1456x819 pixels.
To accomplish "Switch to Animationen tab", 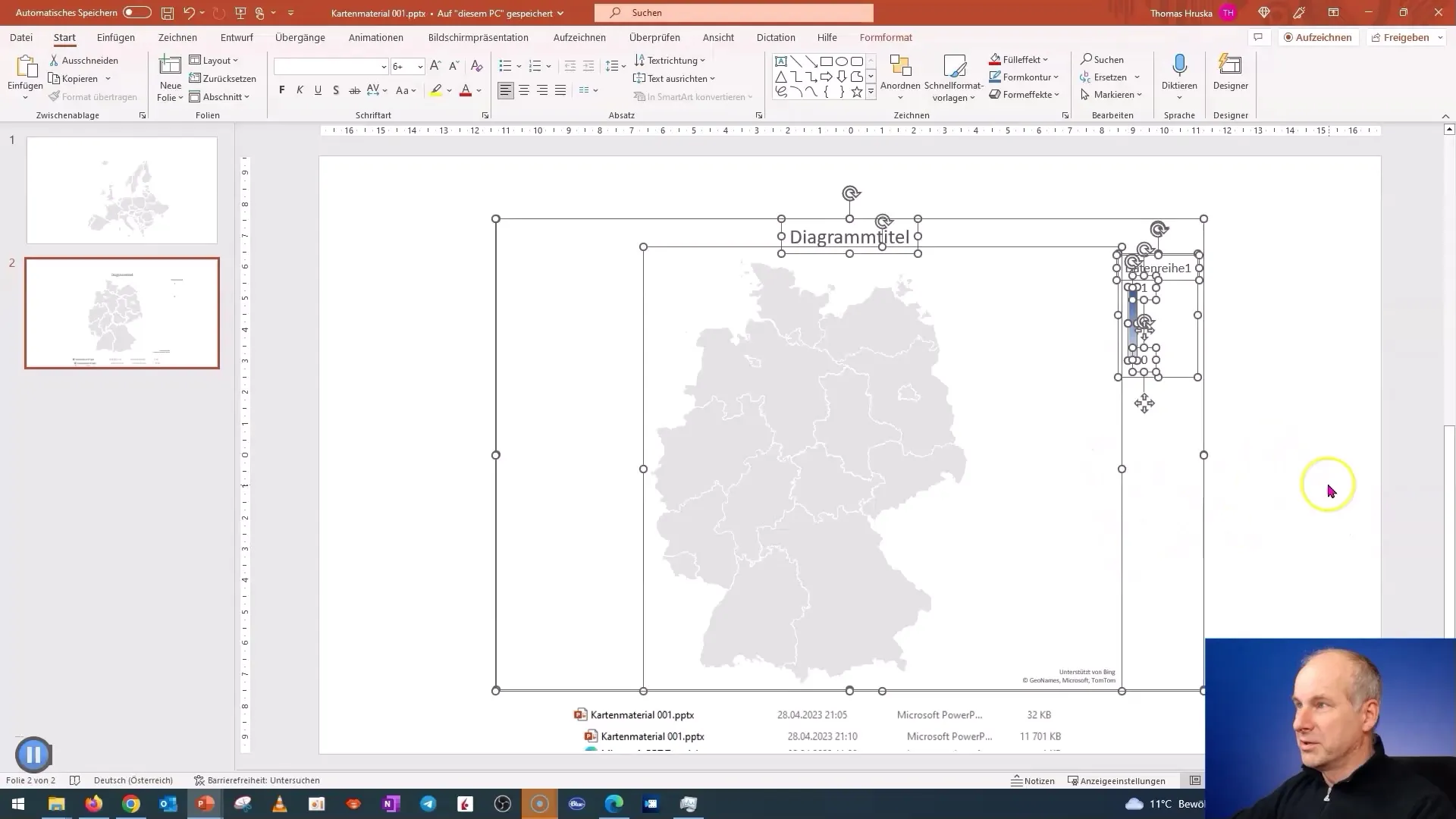I will (376, 37).
